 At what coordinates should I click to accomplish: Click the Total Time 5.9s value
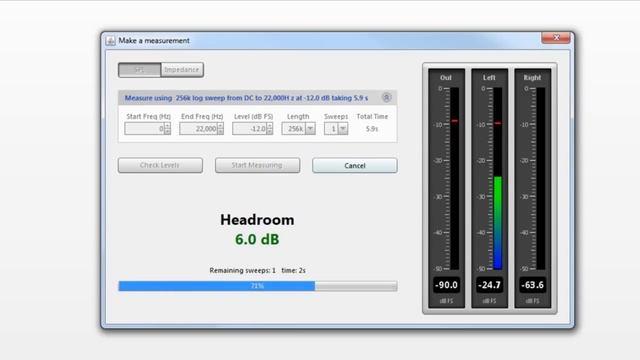pyautogui.click(x=372, y=129)
